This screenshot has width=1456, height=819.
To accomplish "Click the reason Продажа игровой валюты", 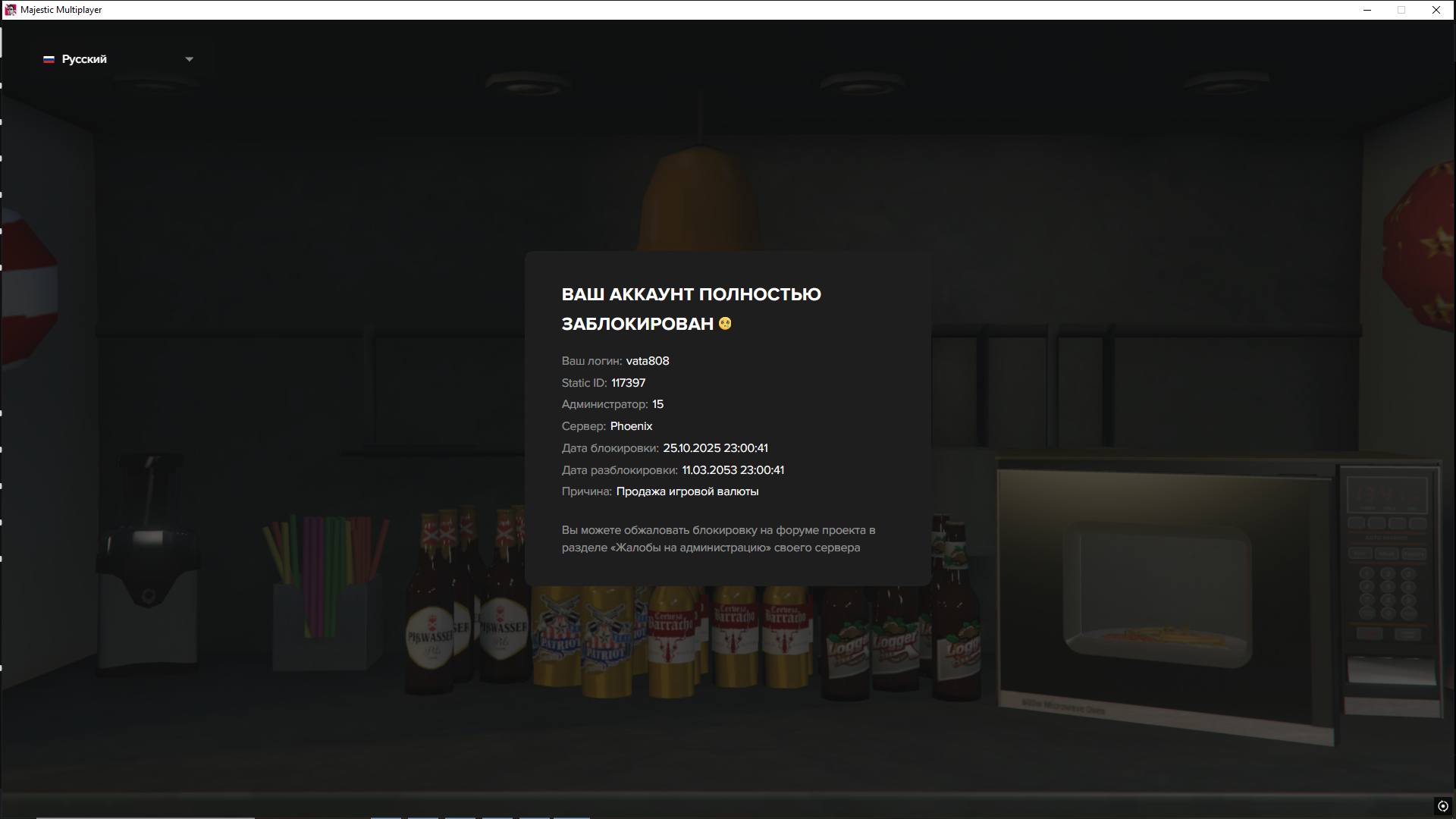I will point(687,491).
